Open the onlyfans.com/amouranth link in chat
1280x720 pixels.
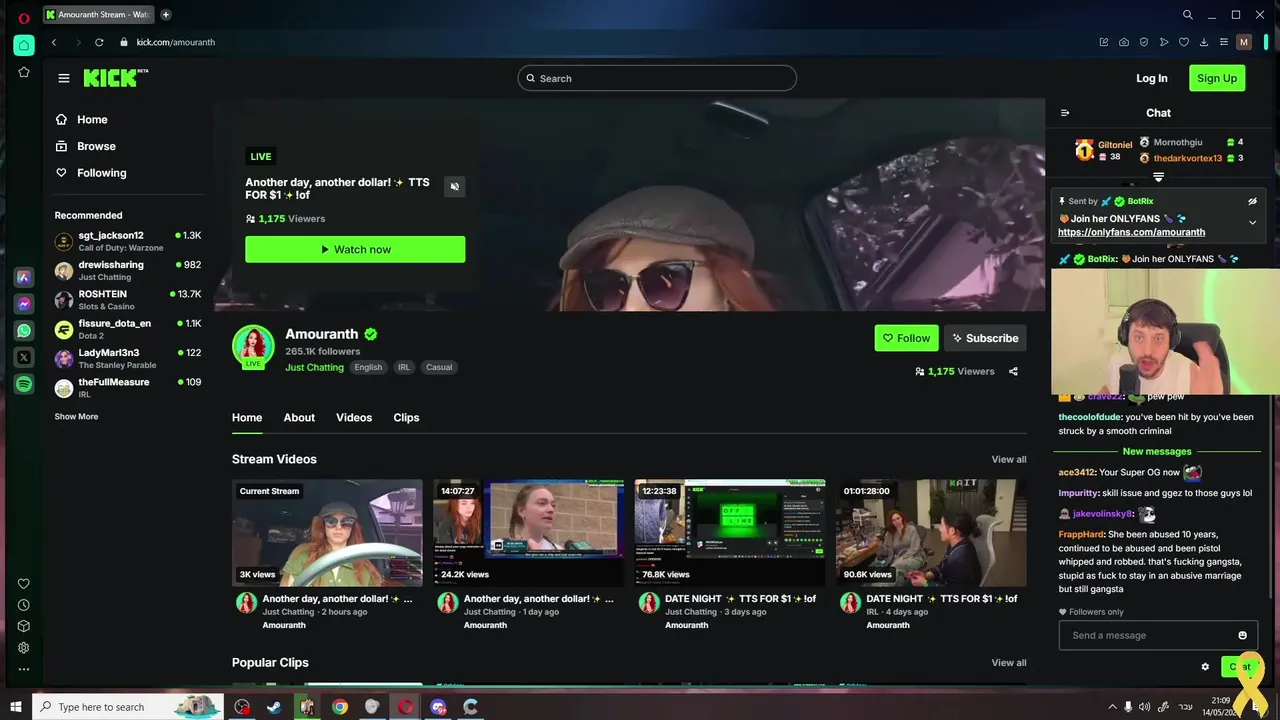1131,232
